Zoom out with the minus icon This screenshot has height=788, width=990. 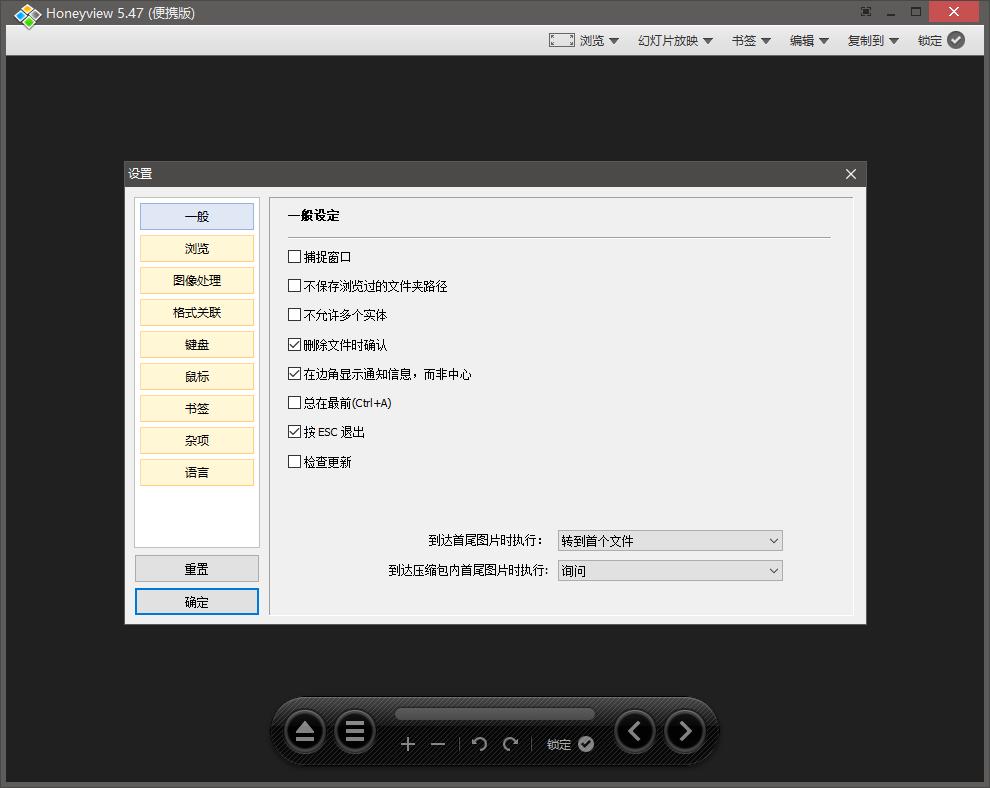[438, 744]
